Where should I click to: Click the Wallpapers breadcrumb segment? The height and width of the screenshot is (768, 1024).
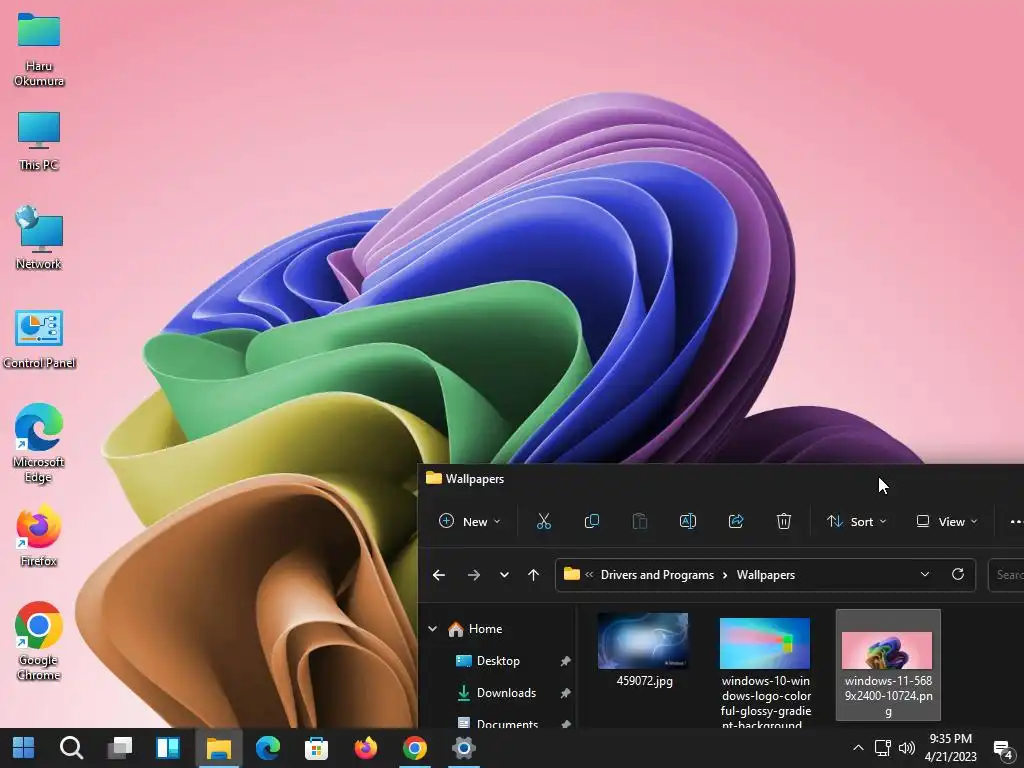(x=765, y=575)
